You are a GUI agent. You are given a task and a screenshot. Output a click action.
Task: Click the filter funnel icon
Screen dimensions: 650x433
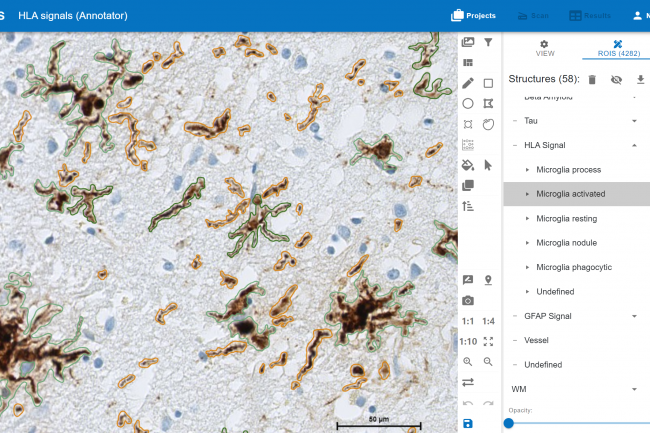[x=488, y=42]
